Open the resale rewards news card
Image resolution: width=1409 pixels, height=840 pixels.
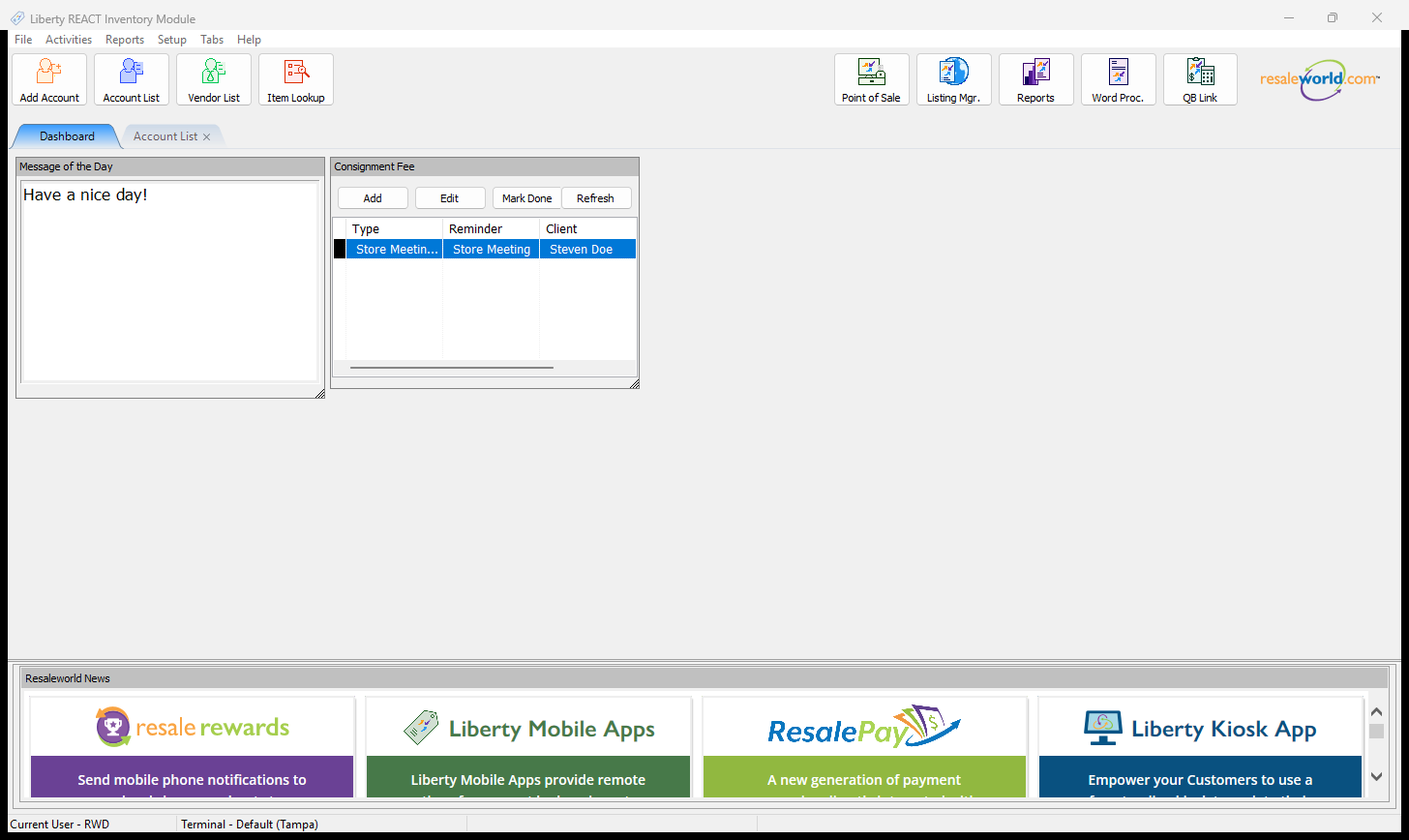(193, 747)
